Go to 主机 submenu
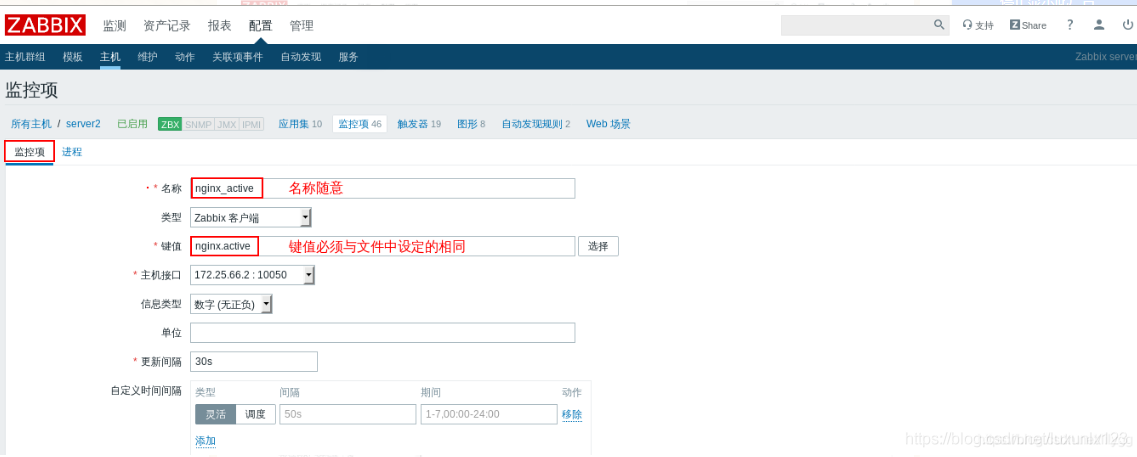Image resolution: width=1137 pixels, height=457 pixels. [110, 57]
